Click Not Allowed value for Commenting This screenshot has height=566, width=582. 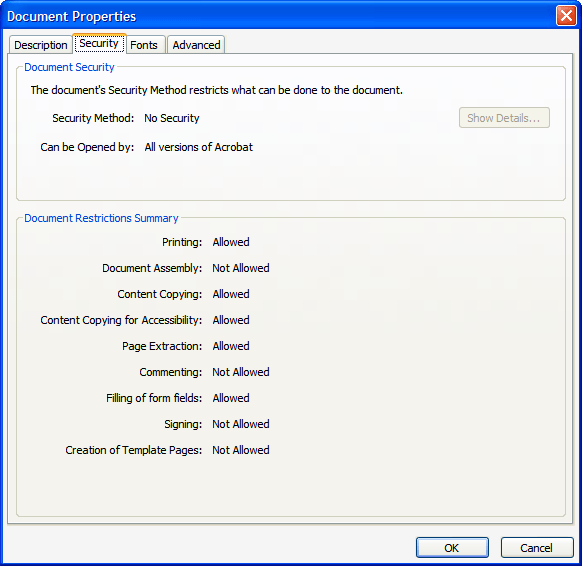(241, 372)
